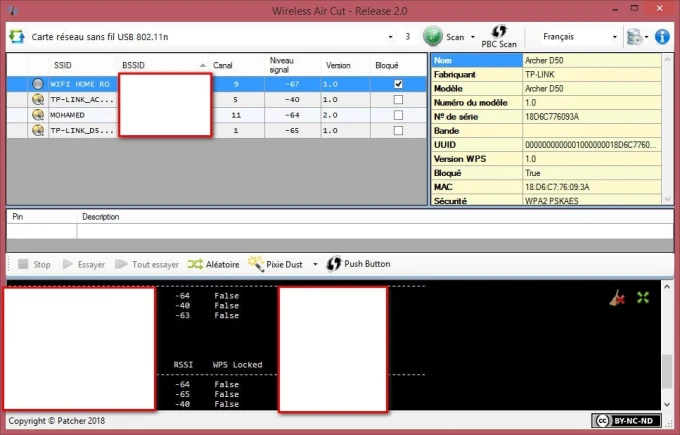Tick the Bloqué checkbox for MOHAMED

[x=398, y=115]
